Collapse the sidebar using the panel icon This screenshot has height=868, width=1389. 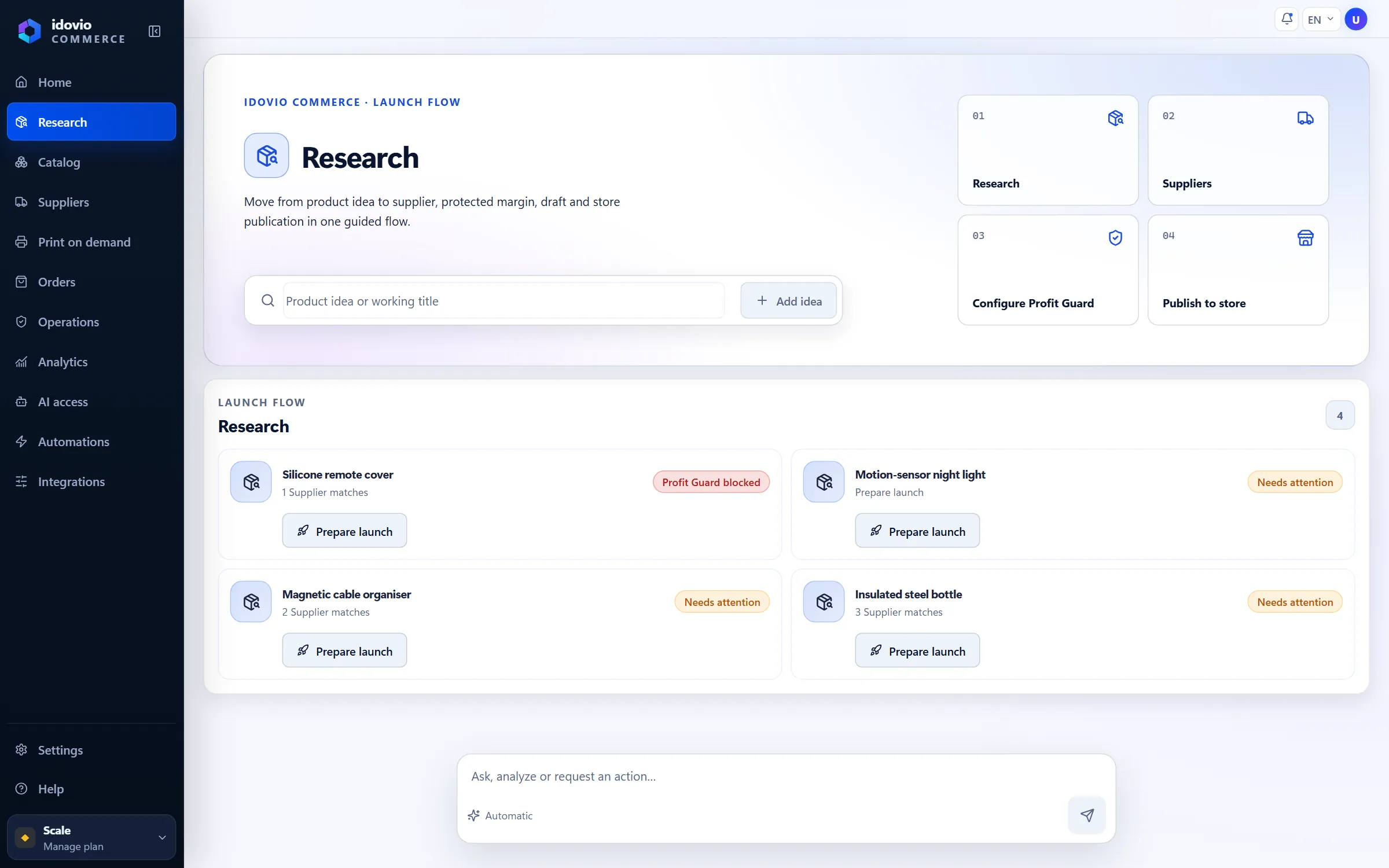(155, 31)
